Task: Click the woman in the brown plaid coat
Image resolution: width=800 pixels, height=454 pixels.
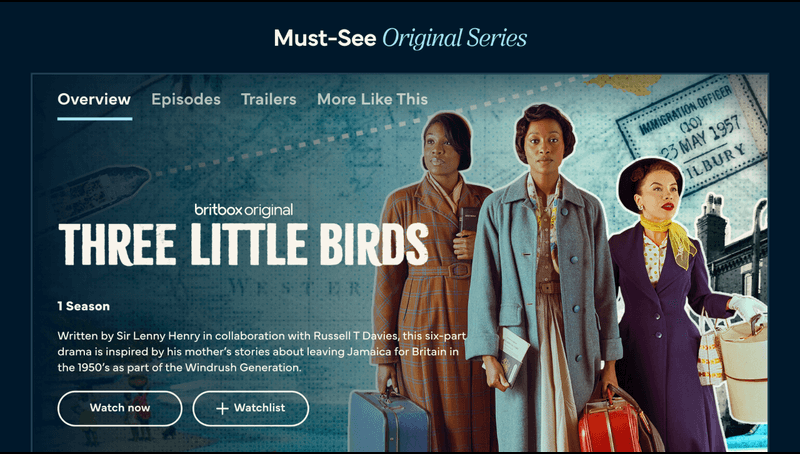Action: [429, 255]
